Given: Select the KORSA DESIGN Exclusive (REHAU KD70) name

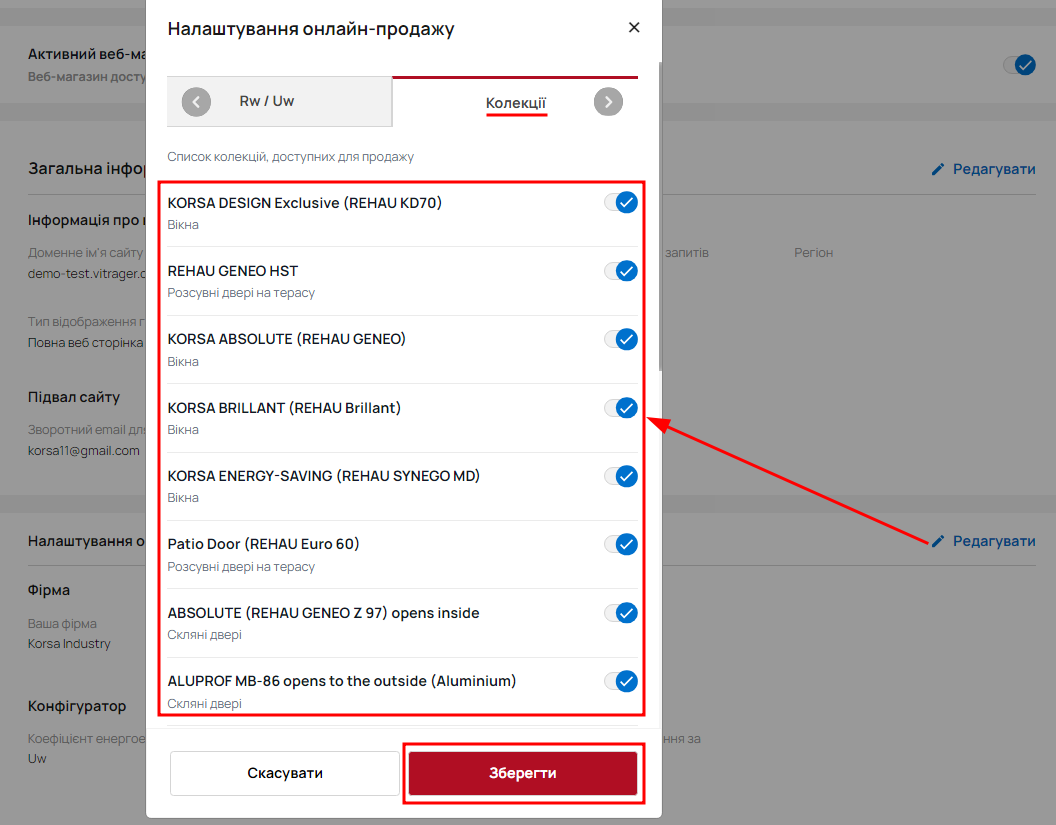Looking at the screenshot, I should (x=304, y=203).
